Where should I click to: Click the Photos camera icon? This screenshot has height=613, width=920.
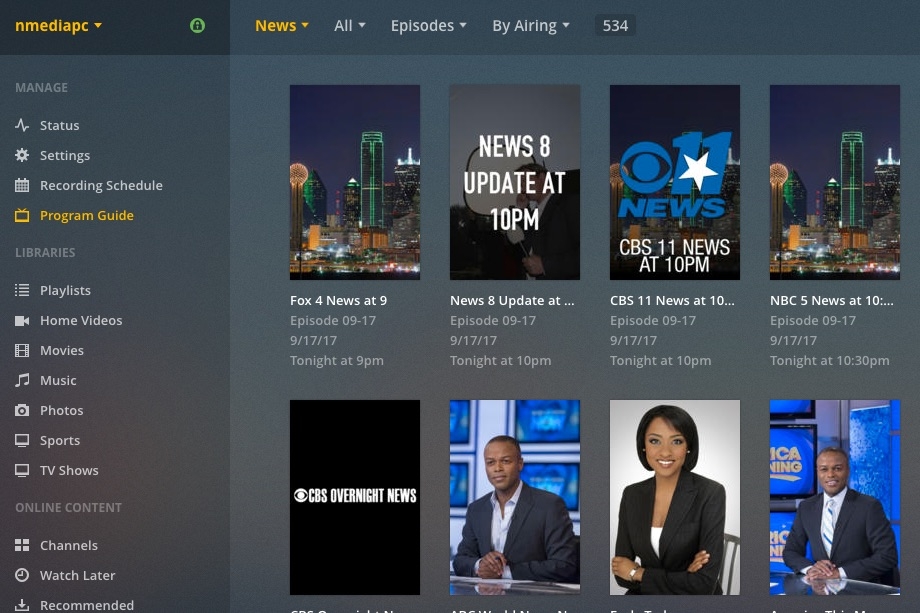point(22,410)
